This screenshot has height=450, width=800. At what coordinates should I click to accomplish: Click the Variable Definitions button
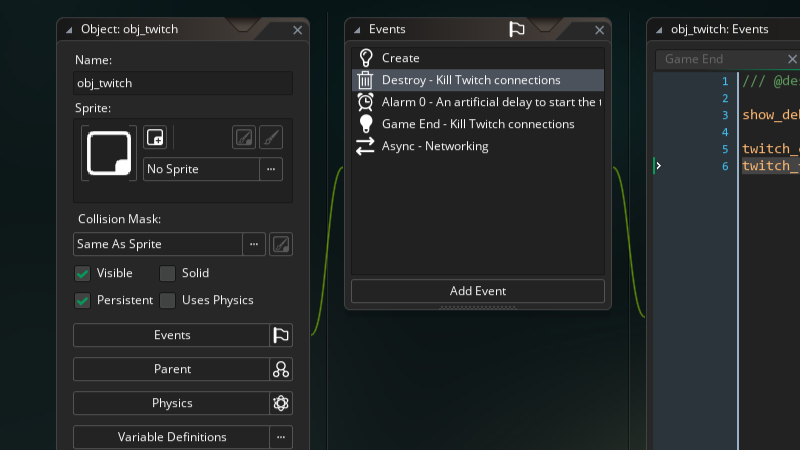click(172, 437)
